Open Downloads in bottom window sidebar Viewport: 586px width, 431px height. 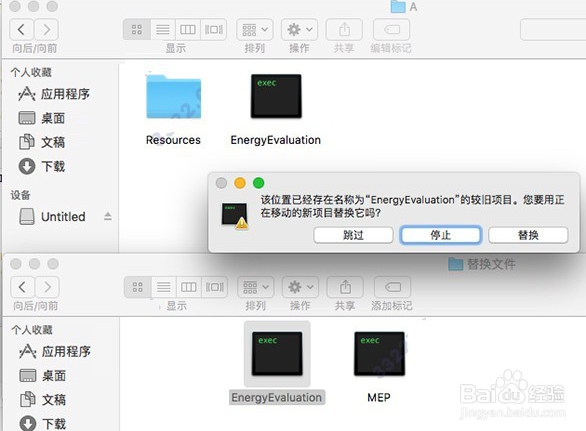[42, 424]
